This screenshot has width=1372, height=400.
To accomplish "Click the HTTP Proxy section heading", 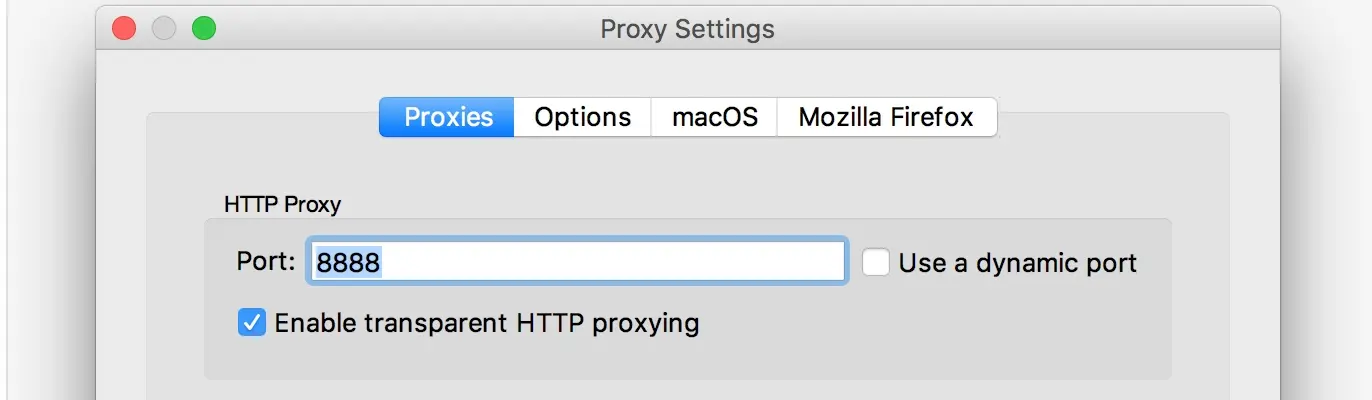I will click(x=282, y=205).
